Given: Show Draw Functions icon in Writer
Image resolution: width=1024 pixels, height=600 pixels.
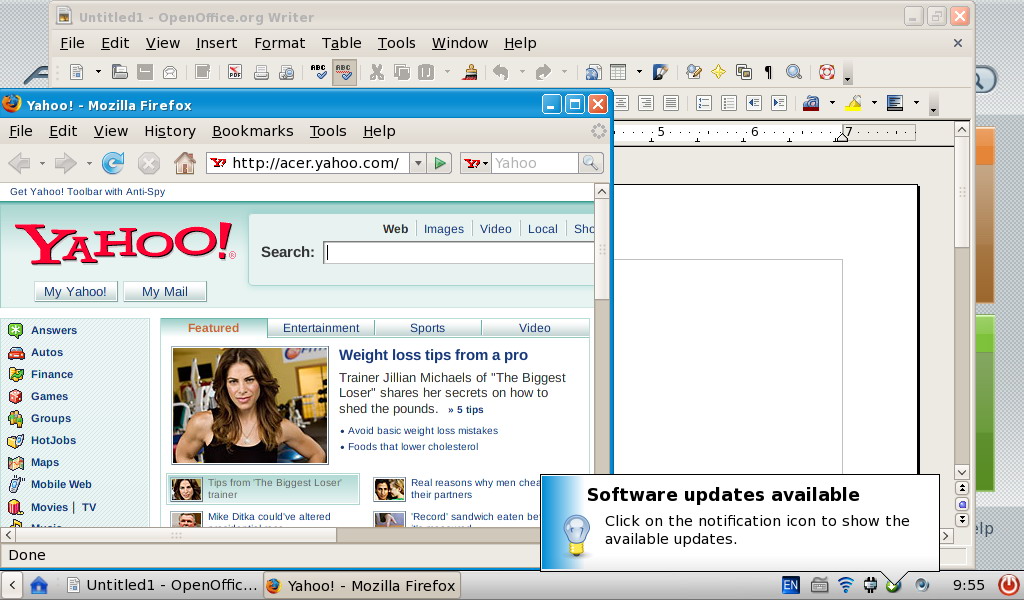Looking at the screenshot, I should click(x=660, y=72).
